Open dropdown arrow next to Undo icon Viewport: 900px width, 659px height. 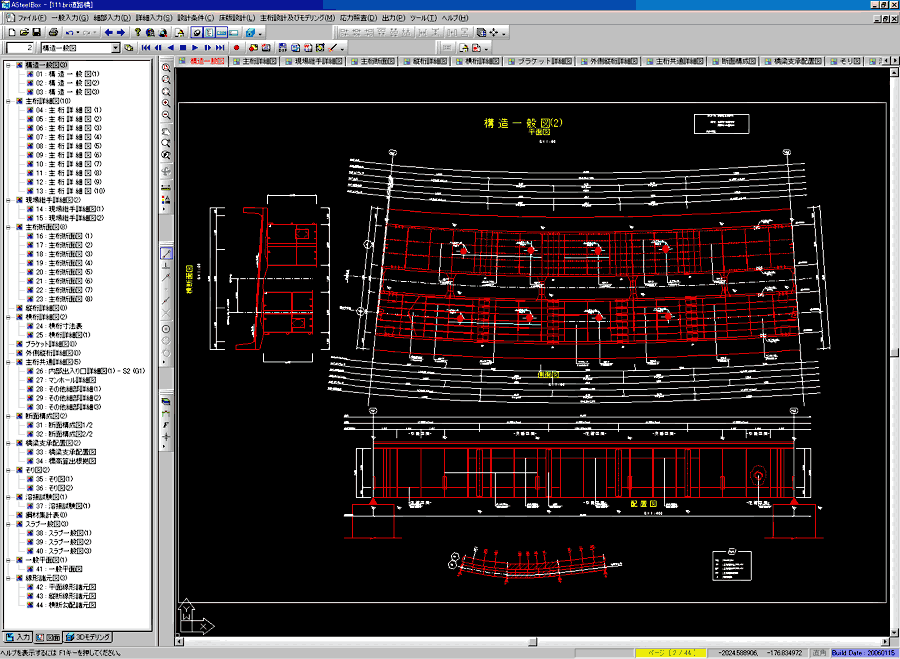pyautogui.click(x=78, y=33)
